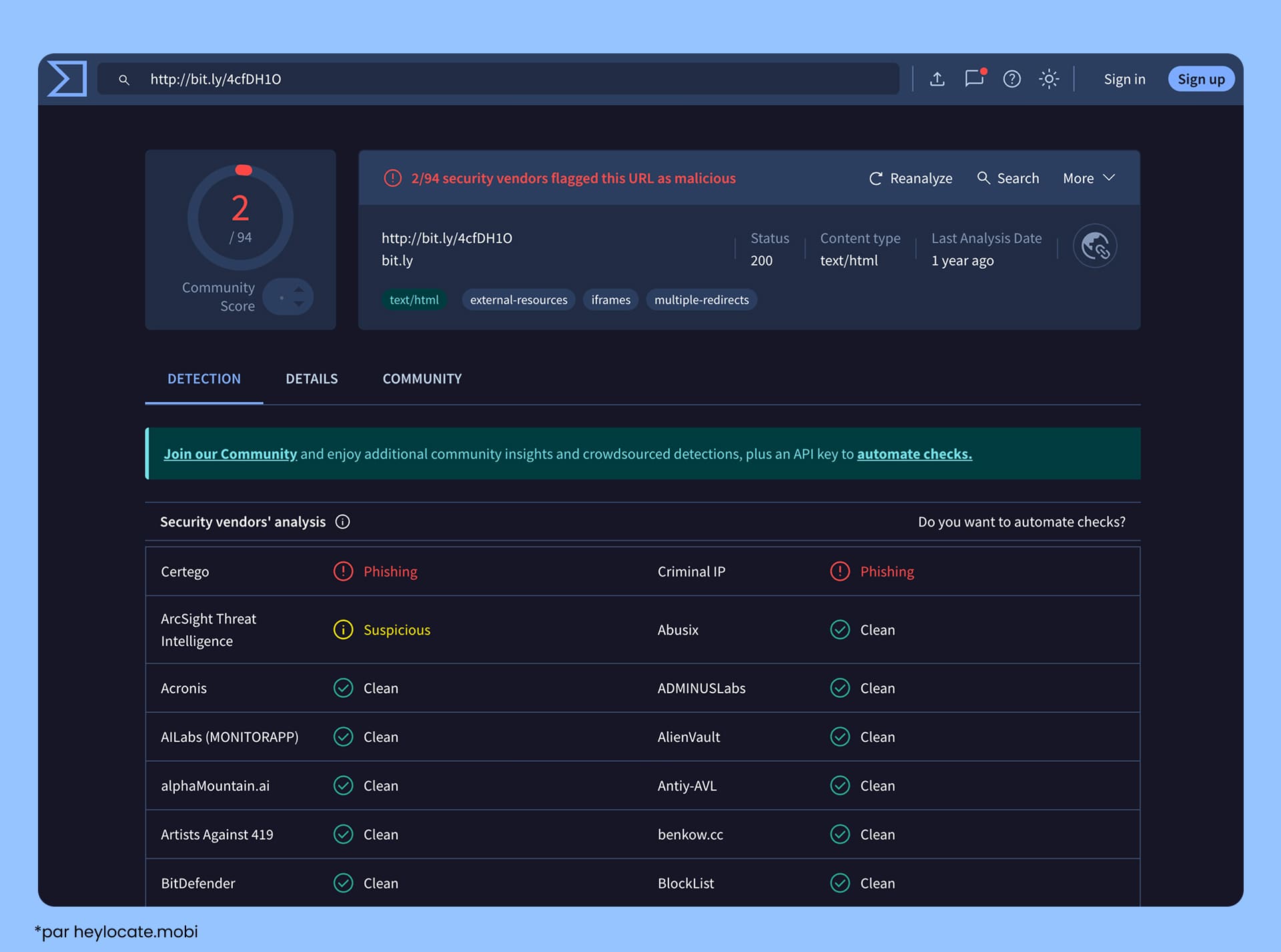Click the AlienVault vendor name

point(689,737)
